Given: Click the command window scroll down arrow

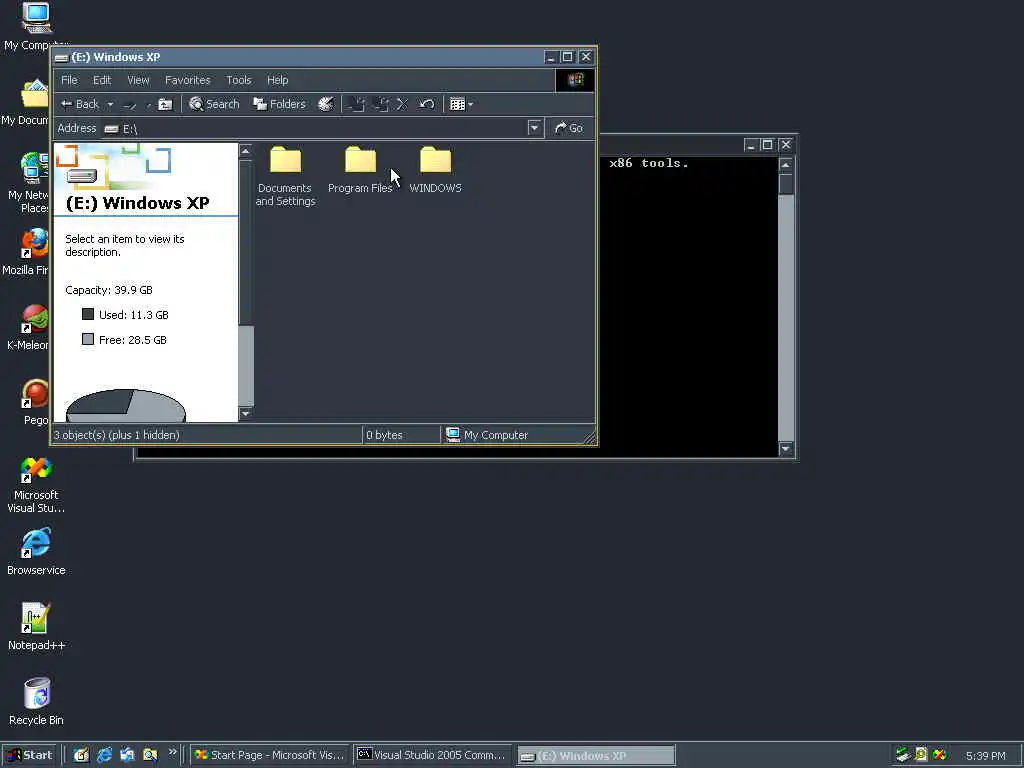Looking at the screenshot, I should pos(786,449).
